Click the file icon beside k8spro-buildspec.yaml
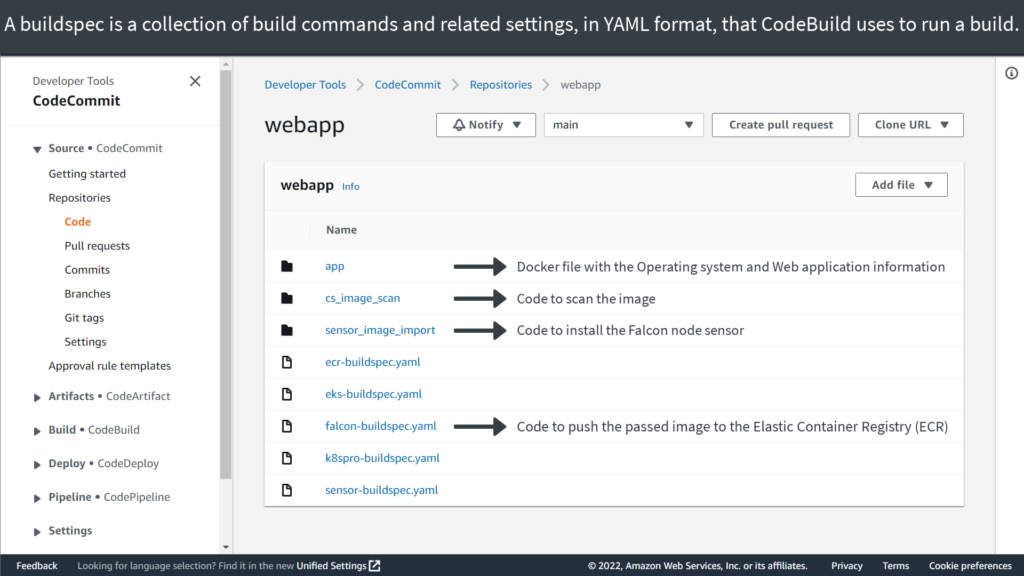1024x576 pixels. coord(287,458)
